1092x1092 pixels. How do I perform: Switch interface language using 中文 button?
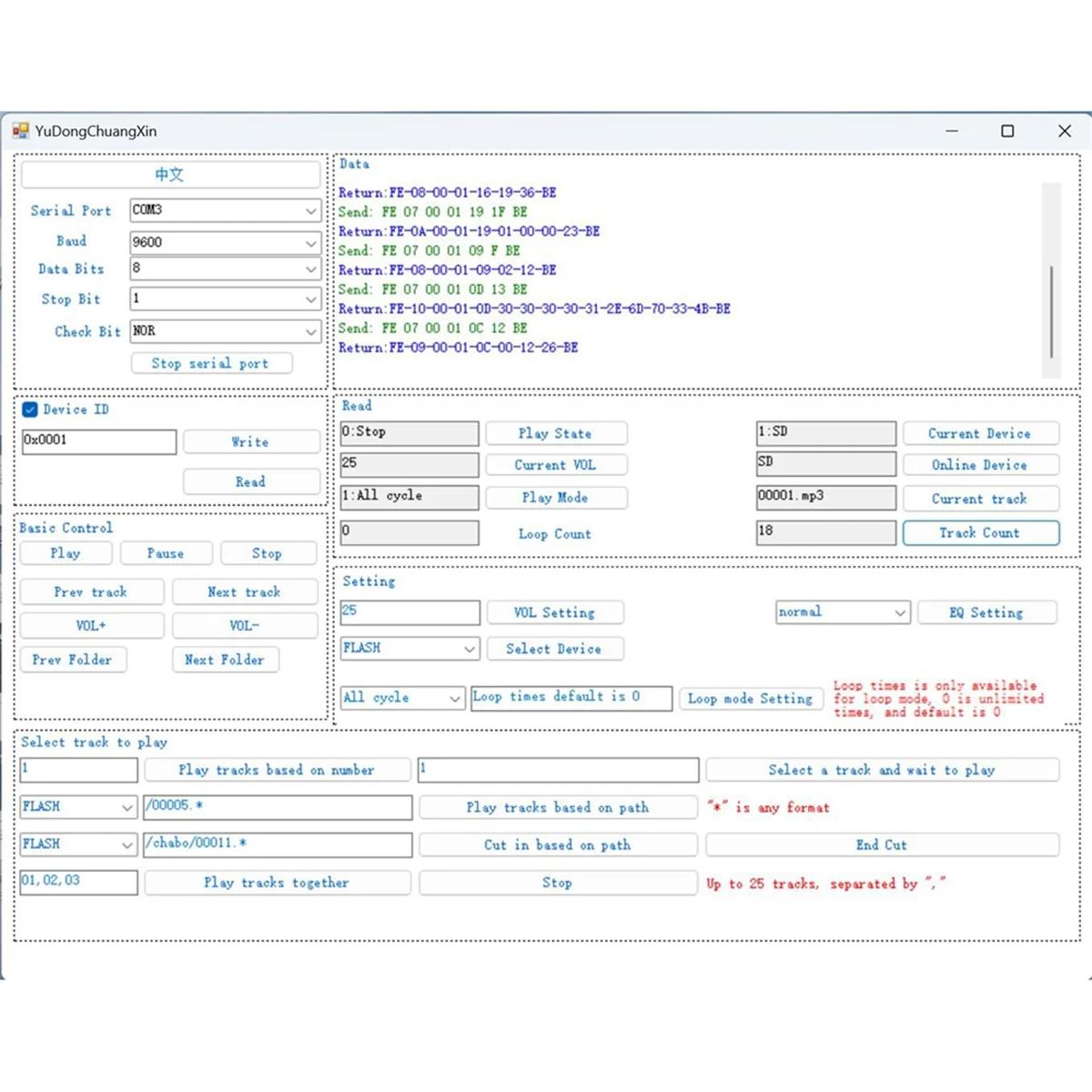169,174
